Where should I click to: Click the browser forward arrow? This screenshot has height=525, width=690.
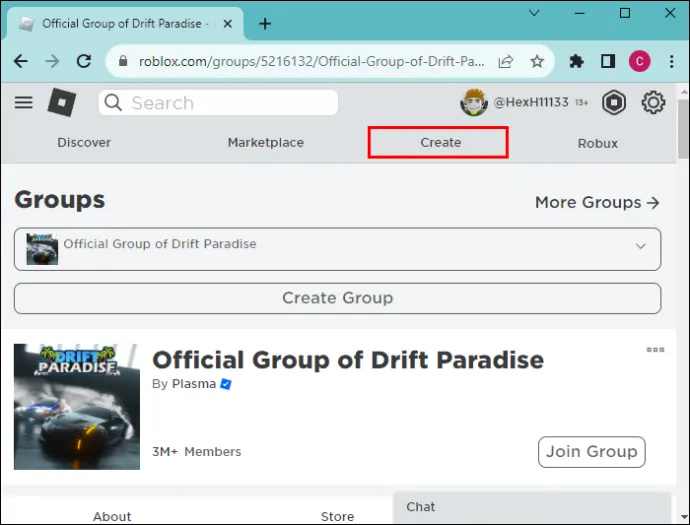[52, 61]
